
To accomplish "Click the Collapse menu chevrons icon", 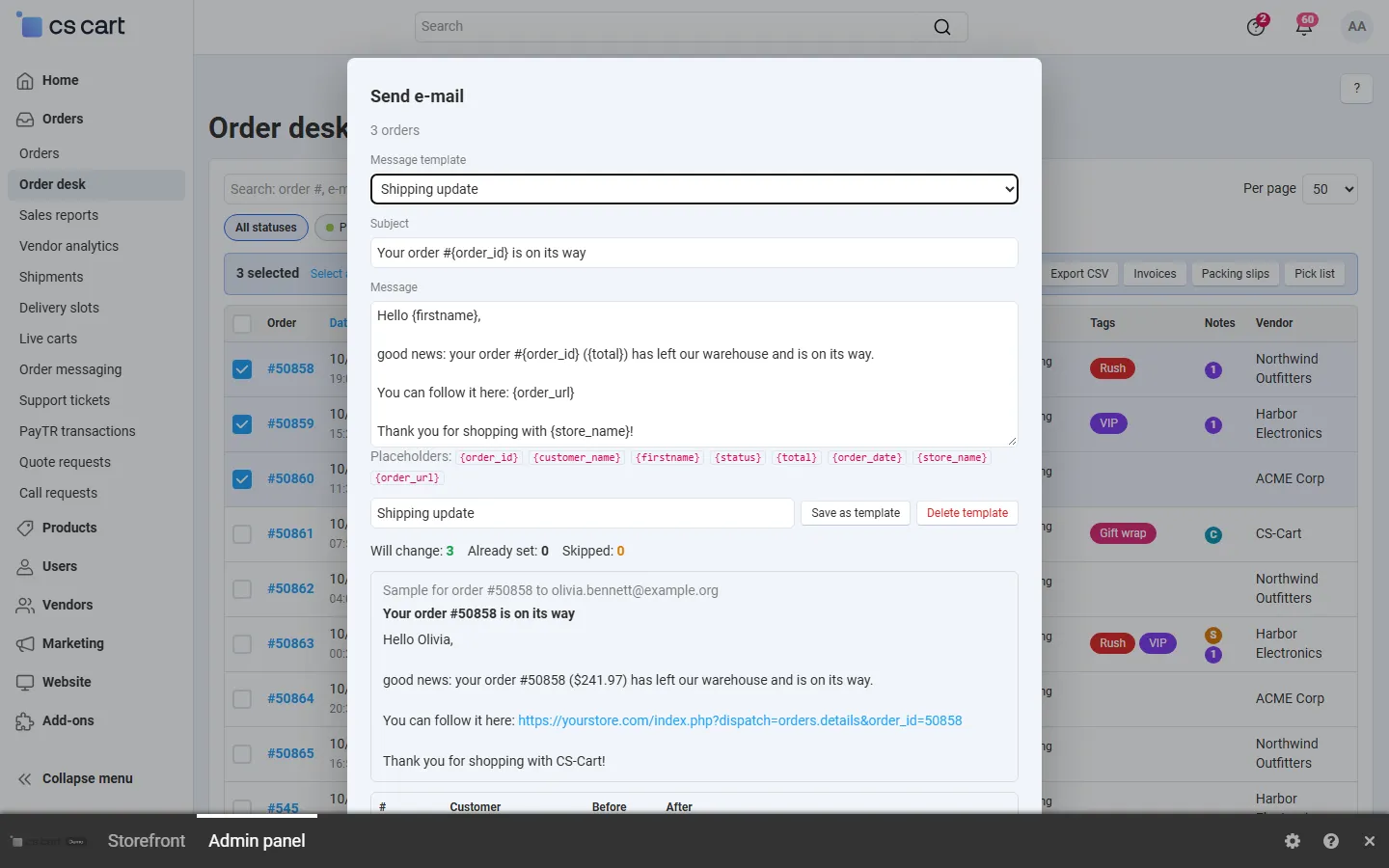I will pos(25,779).
